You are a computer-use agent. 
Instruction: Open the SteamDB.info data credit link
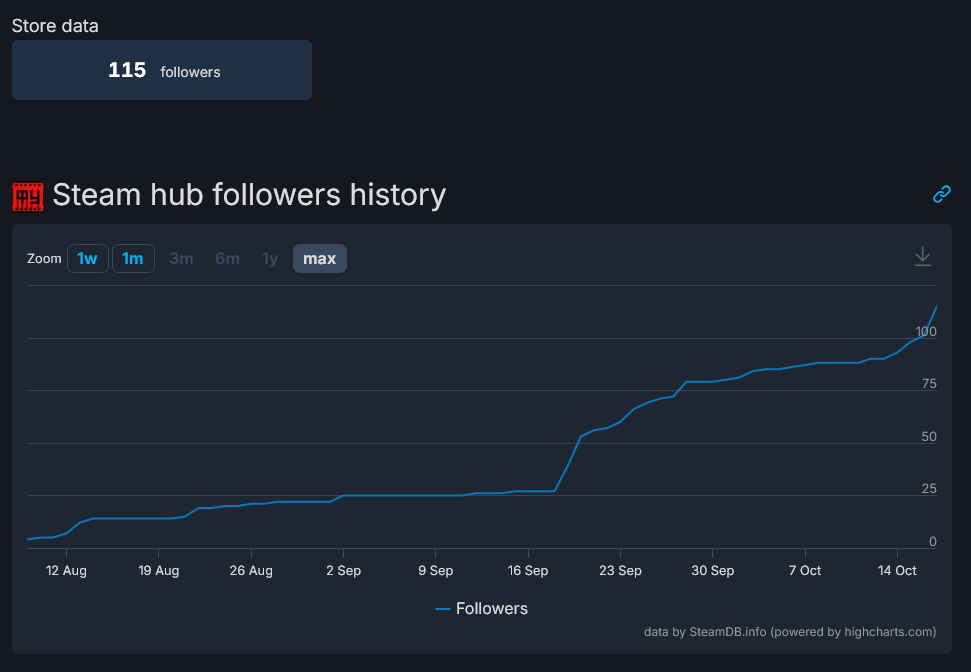(x=728, y=632)
